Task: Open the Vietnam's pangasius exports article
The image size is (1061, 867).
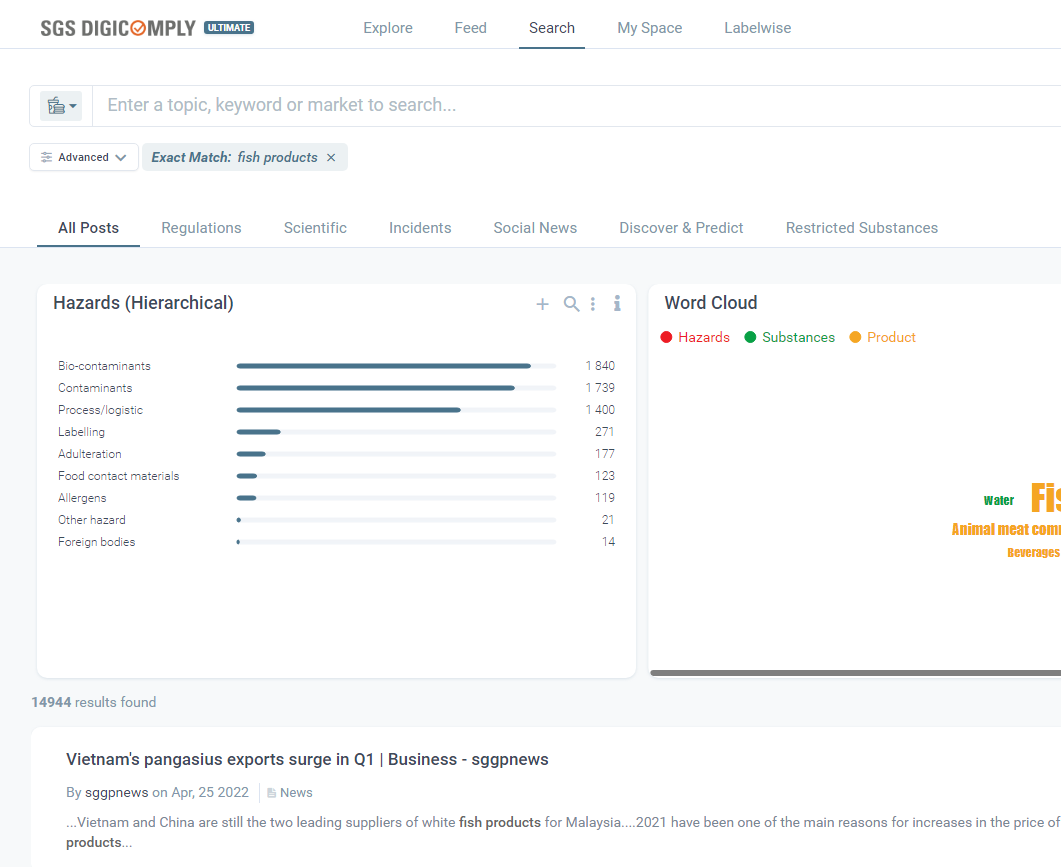Action: [x=307, y=760]
